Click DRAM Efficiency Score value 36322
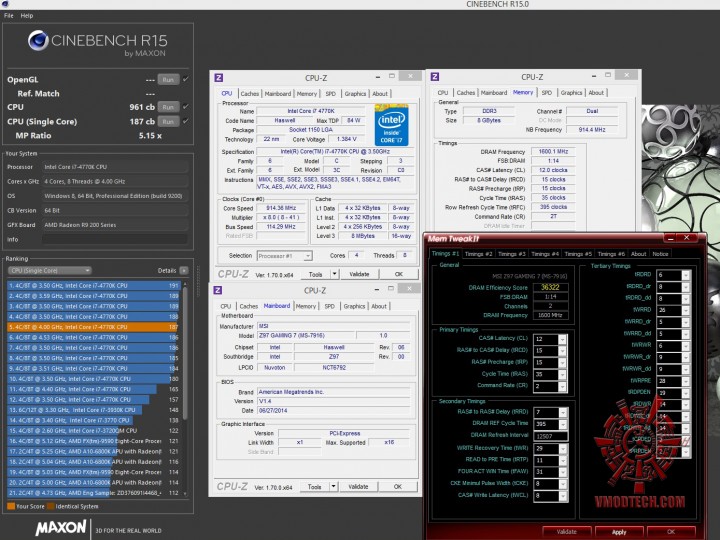This screenshot has width=720, height=540. coord(550,287)
